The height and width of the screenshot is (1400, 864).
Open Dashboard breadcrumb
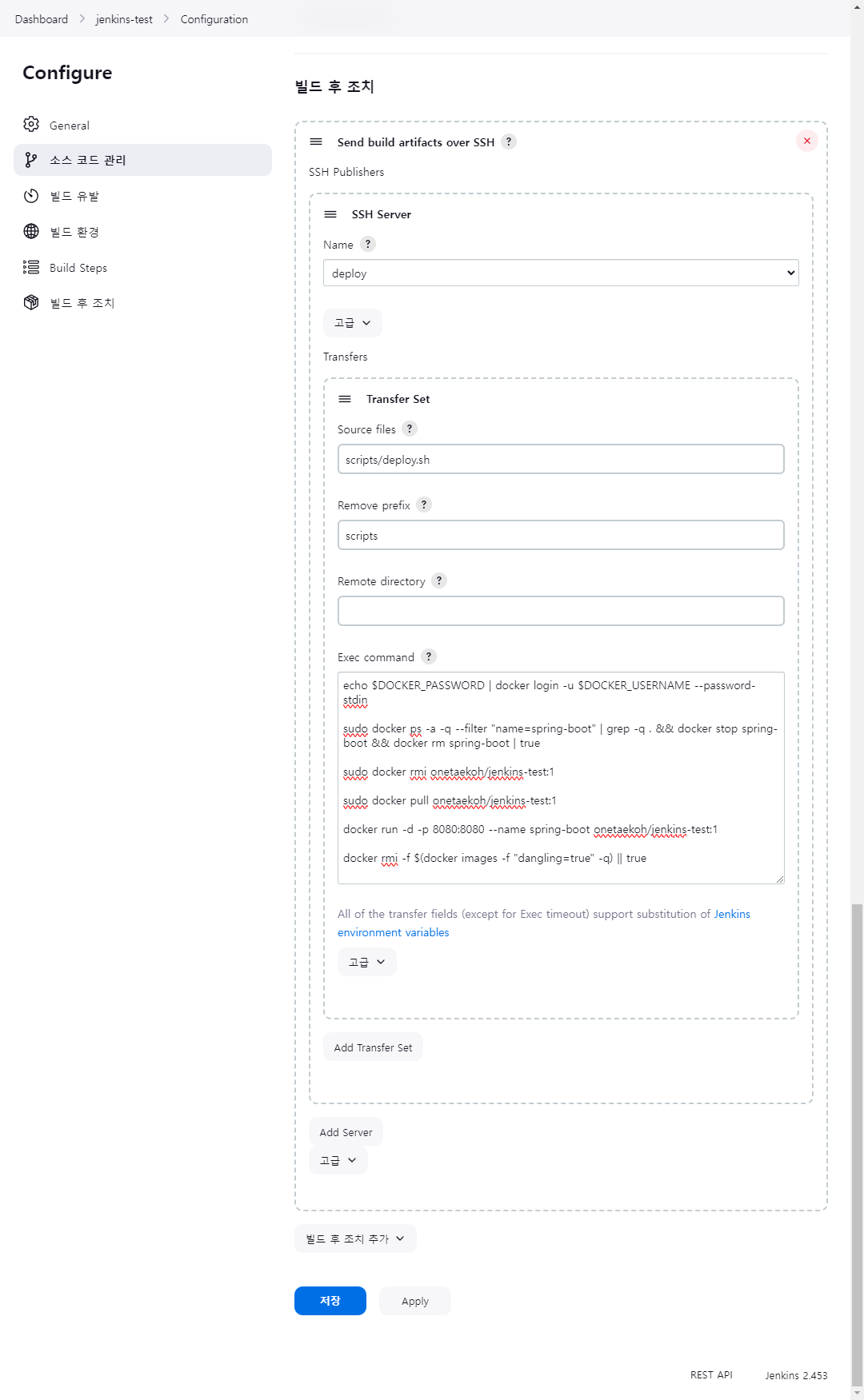[42, 19]
